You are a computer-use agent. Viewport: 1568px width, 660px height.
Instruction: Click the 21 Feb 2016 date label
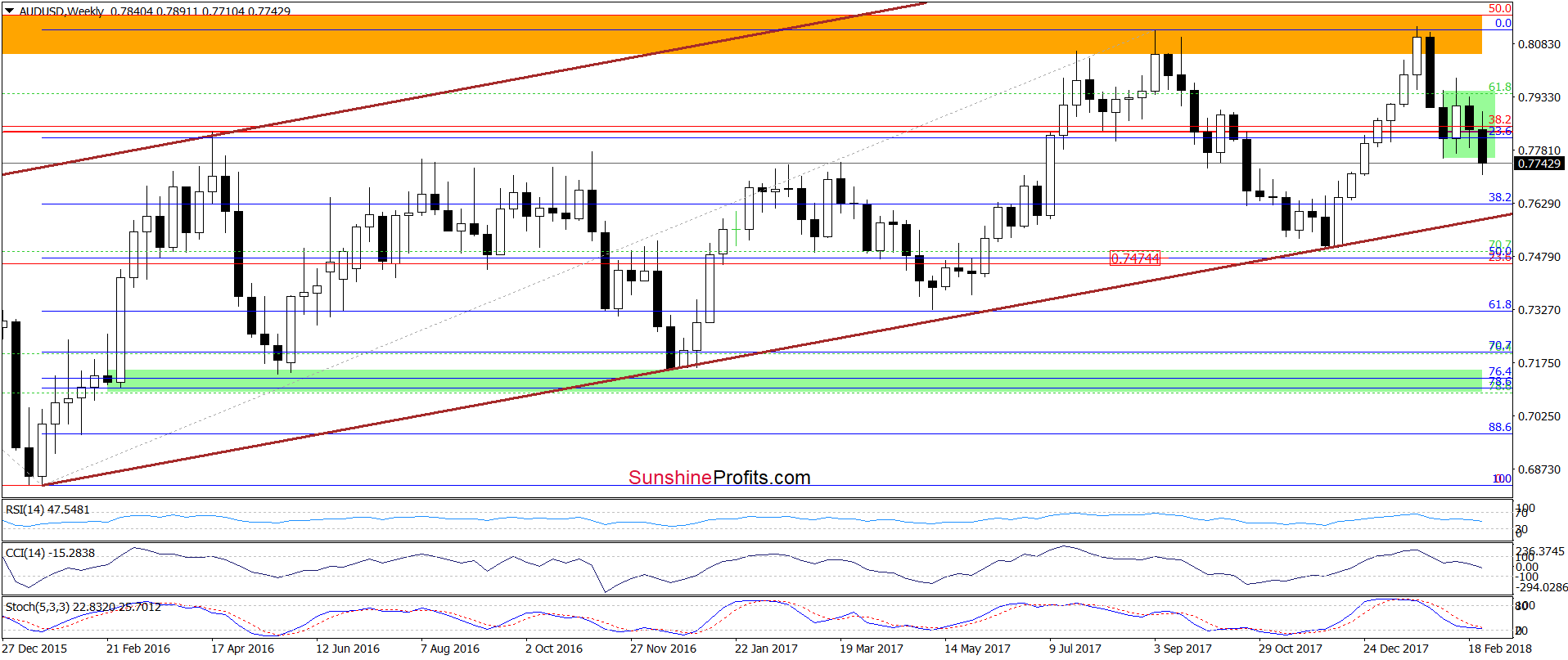click(138, 649)
